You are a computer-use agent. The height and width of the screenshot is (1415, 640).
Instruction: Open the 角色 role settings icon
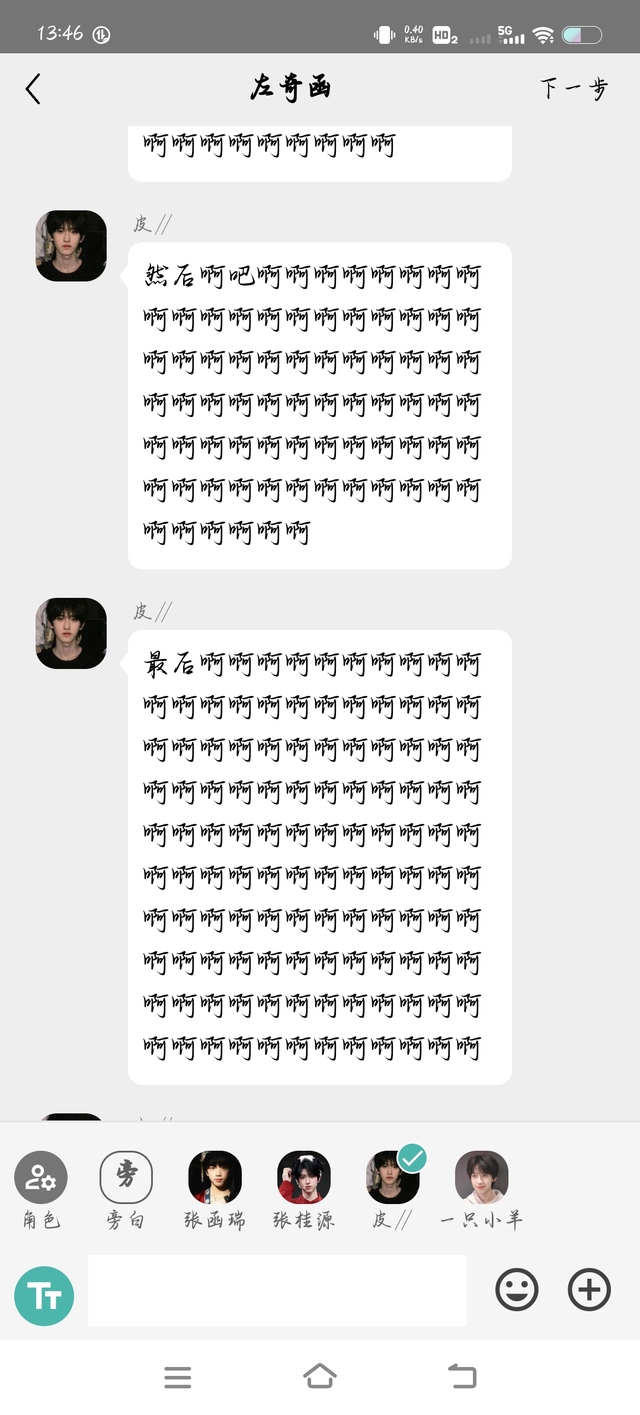pyautogui.click(x=41, y=1177)
